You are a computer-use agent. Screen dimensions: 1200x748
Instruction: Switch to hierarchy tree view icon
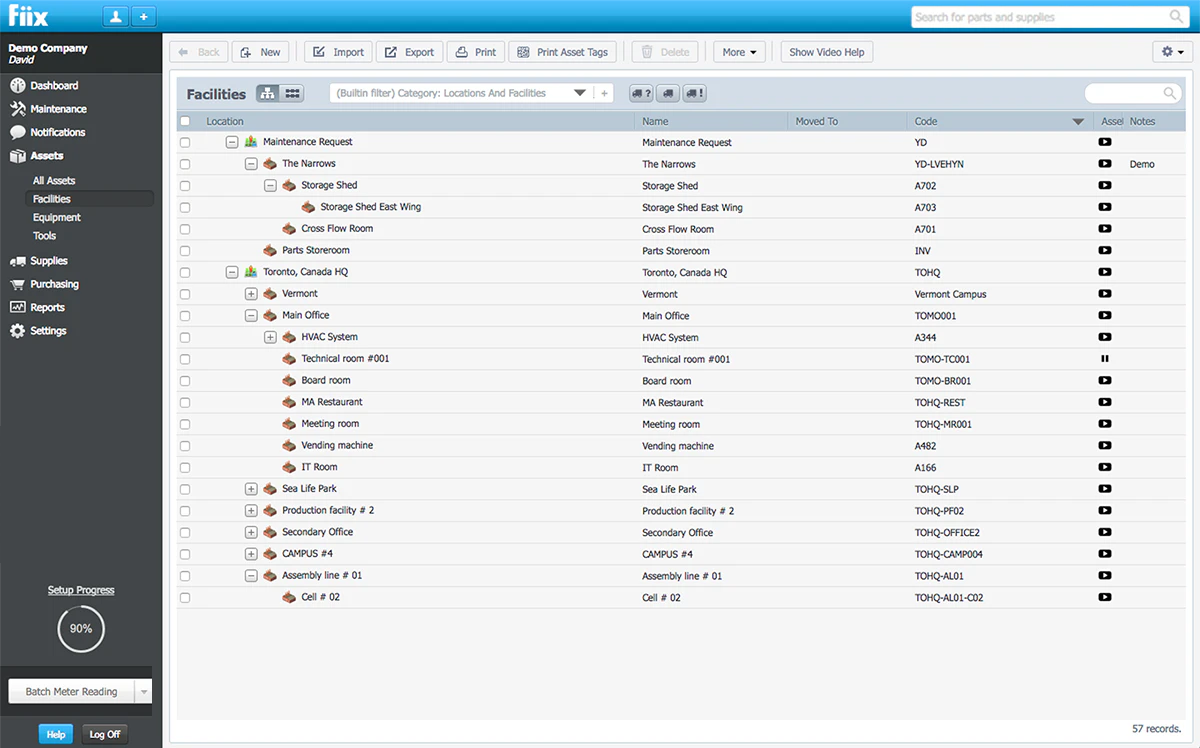tap(268, 93)
